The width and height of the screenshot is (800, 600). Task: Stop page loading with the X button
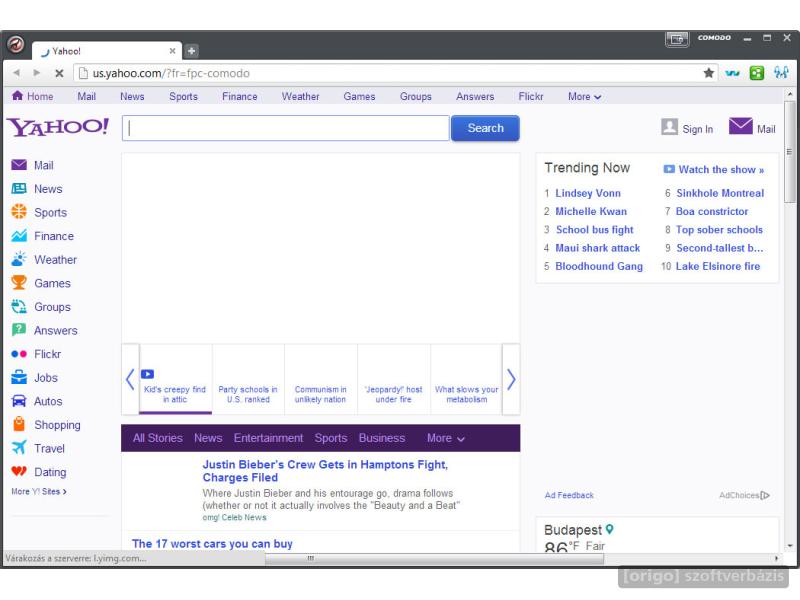click(59, 73)
